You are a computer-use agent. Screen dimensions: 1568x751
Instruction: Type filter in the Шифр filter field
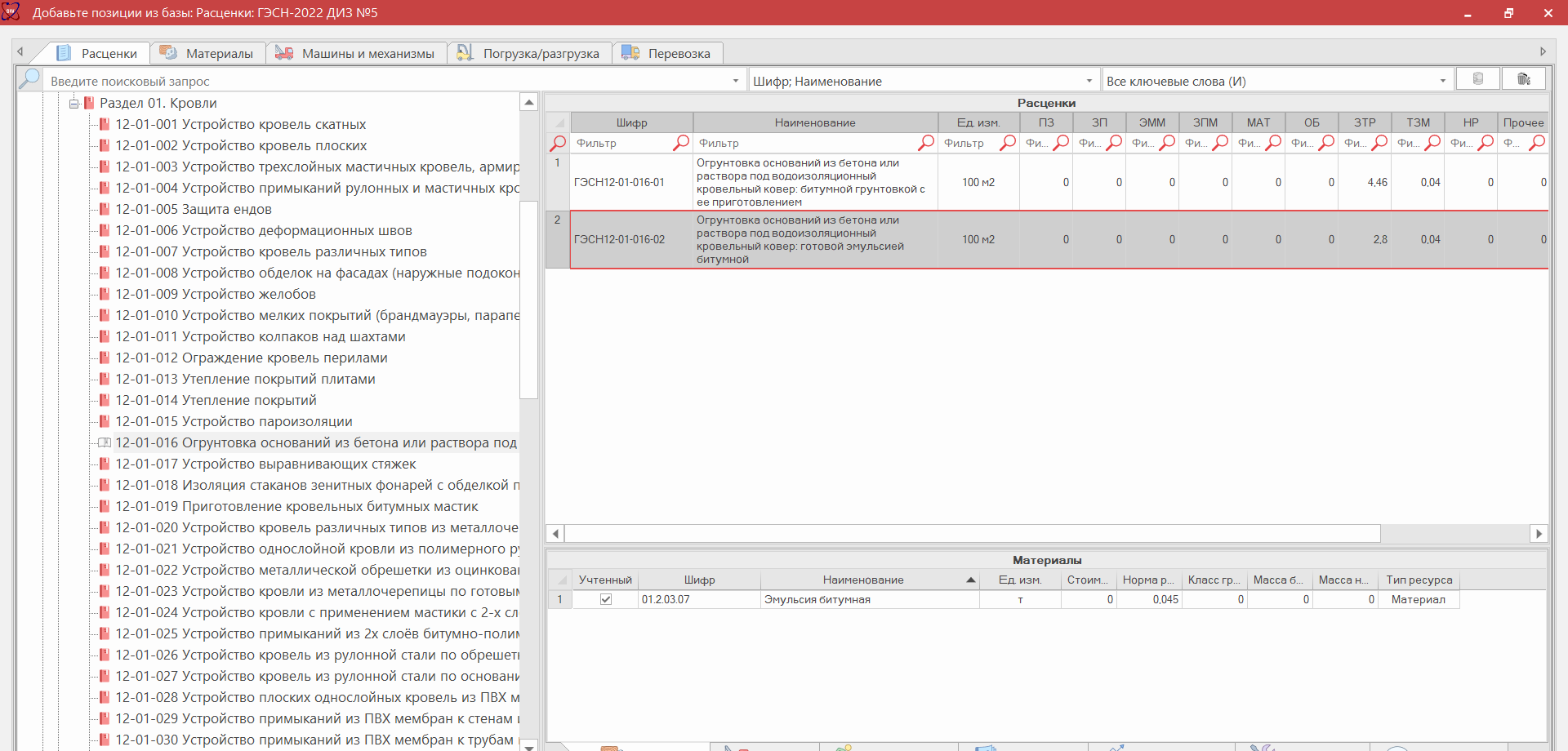[621, 143]
